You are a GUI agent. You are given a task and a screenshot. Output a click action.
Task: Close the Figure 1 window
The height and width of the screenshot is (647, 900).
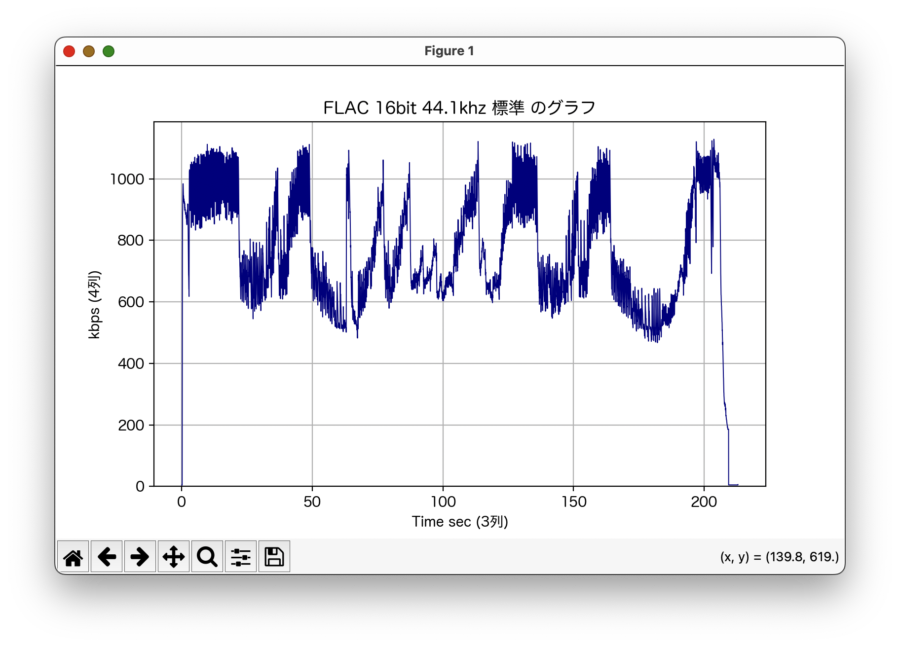tap(69, 51)
